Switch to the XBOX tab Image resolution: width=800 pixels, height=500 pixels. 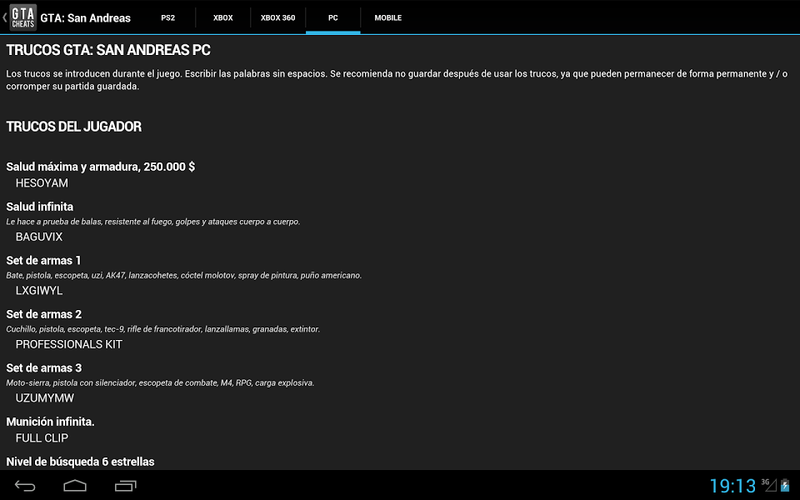tap(223, 17)
